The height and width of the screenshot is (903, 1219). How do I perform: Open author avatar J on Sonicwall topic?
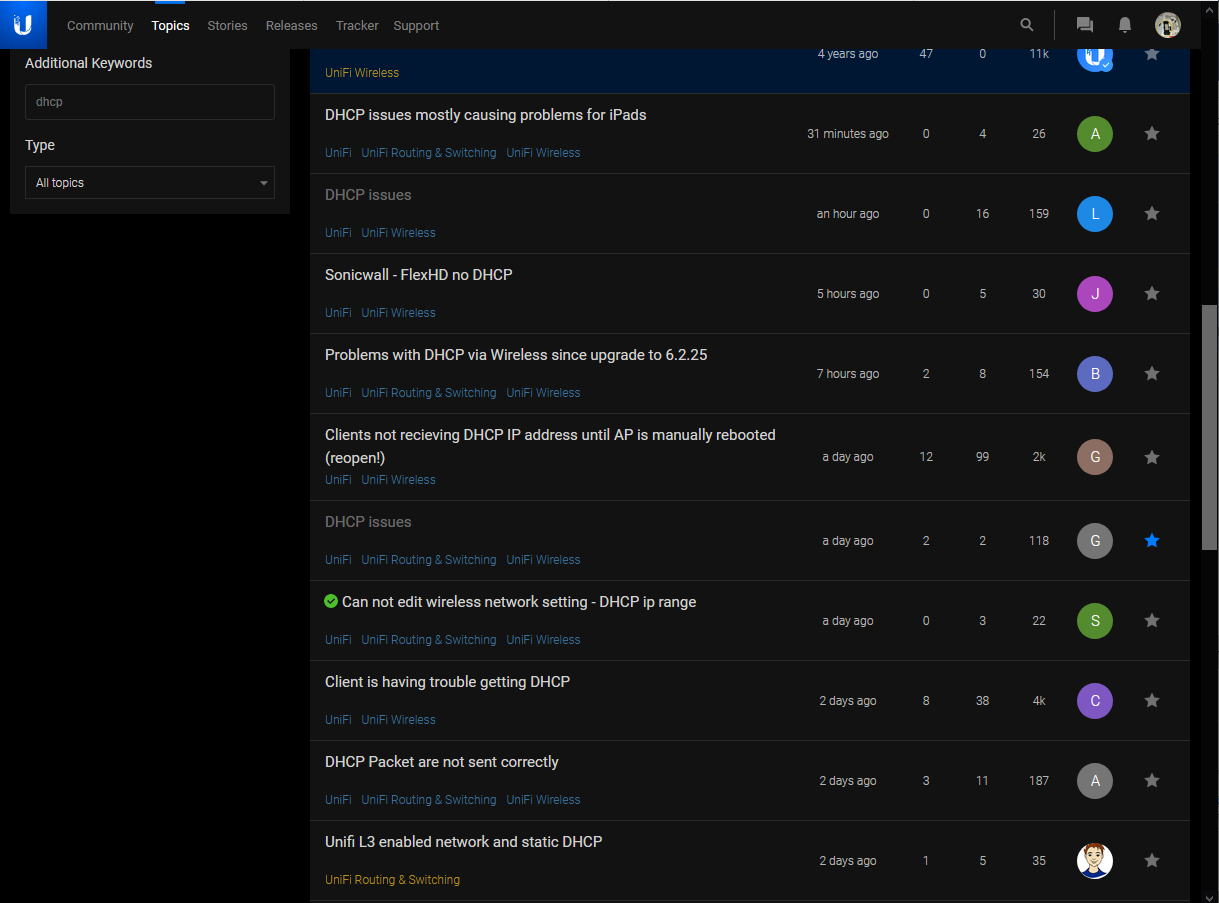click(x=1095, y=294)
